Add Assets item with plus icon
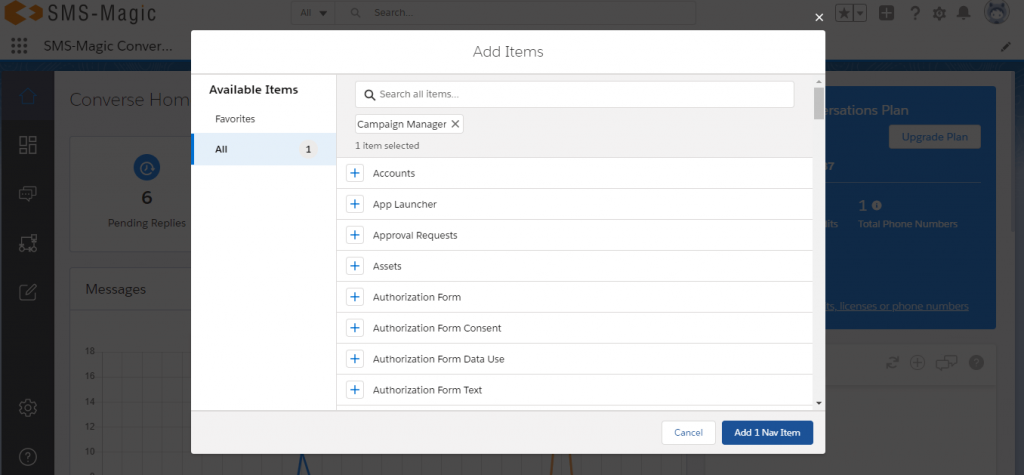 coord(355,266)
